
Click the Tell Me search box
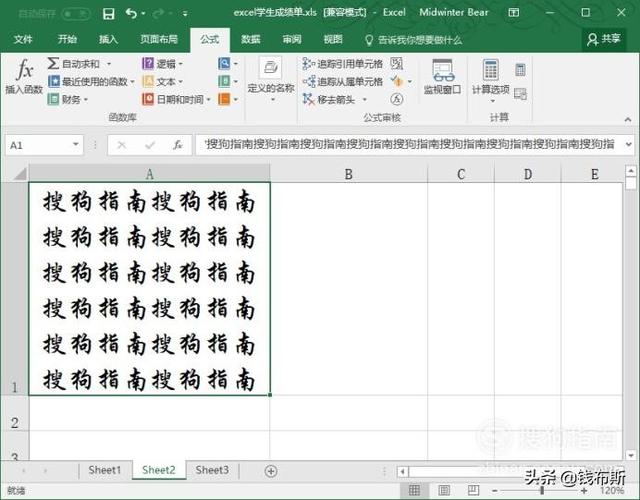413,40
